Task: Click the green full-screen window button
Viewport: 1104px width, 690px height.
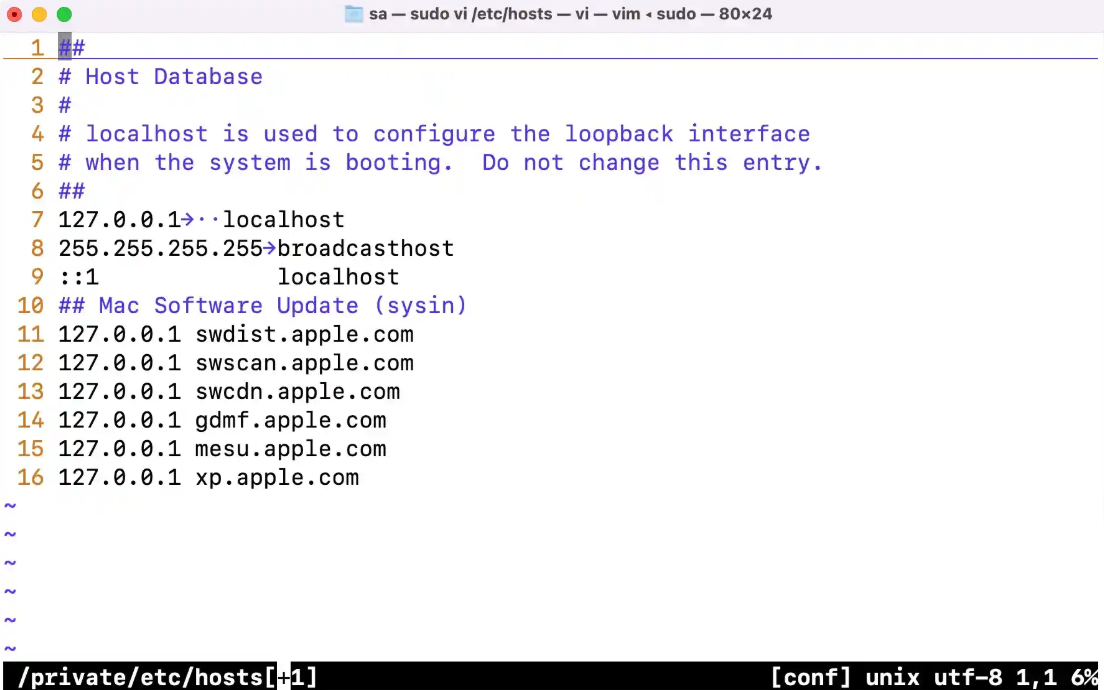Action: 64,14
